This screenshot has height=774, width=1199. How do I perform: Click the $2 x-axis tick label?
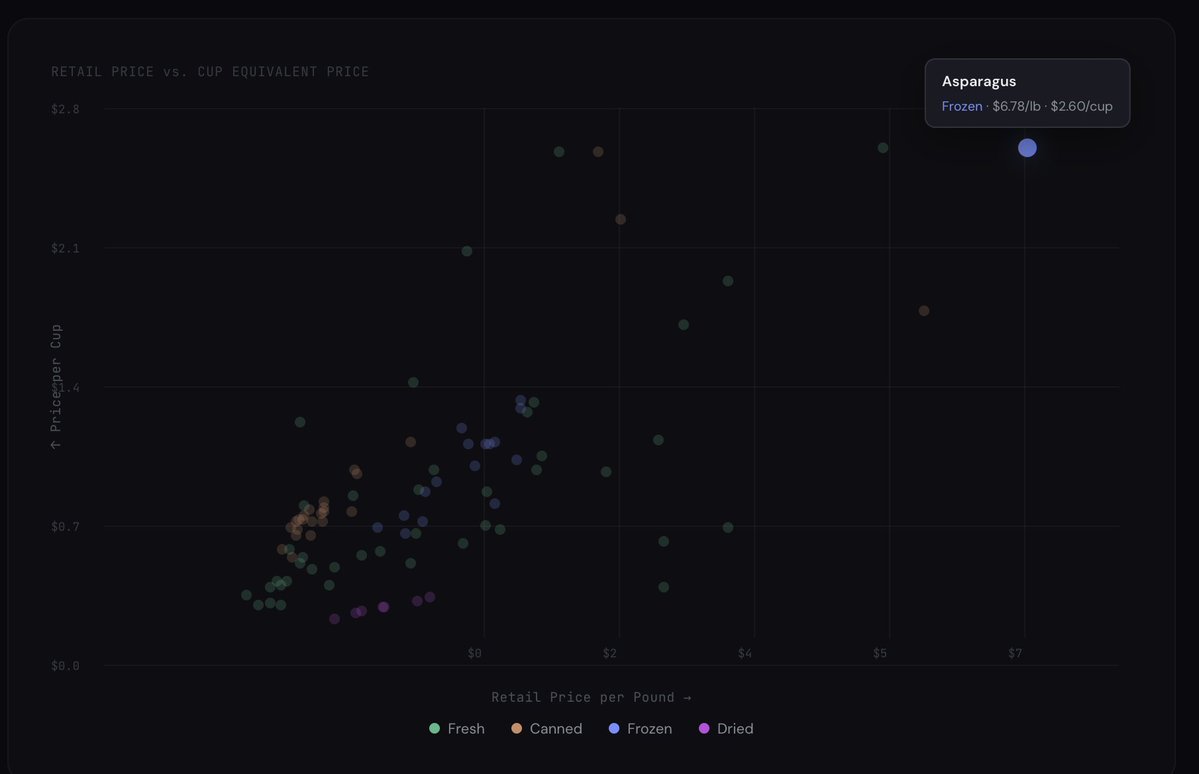pyautogui.click(x=609, y=653)
